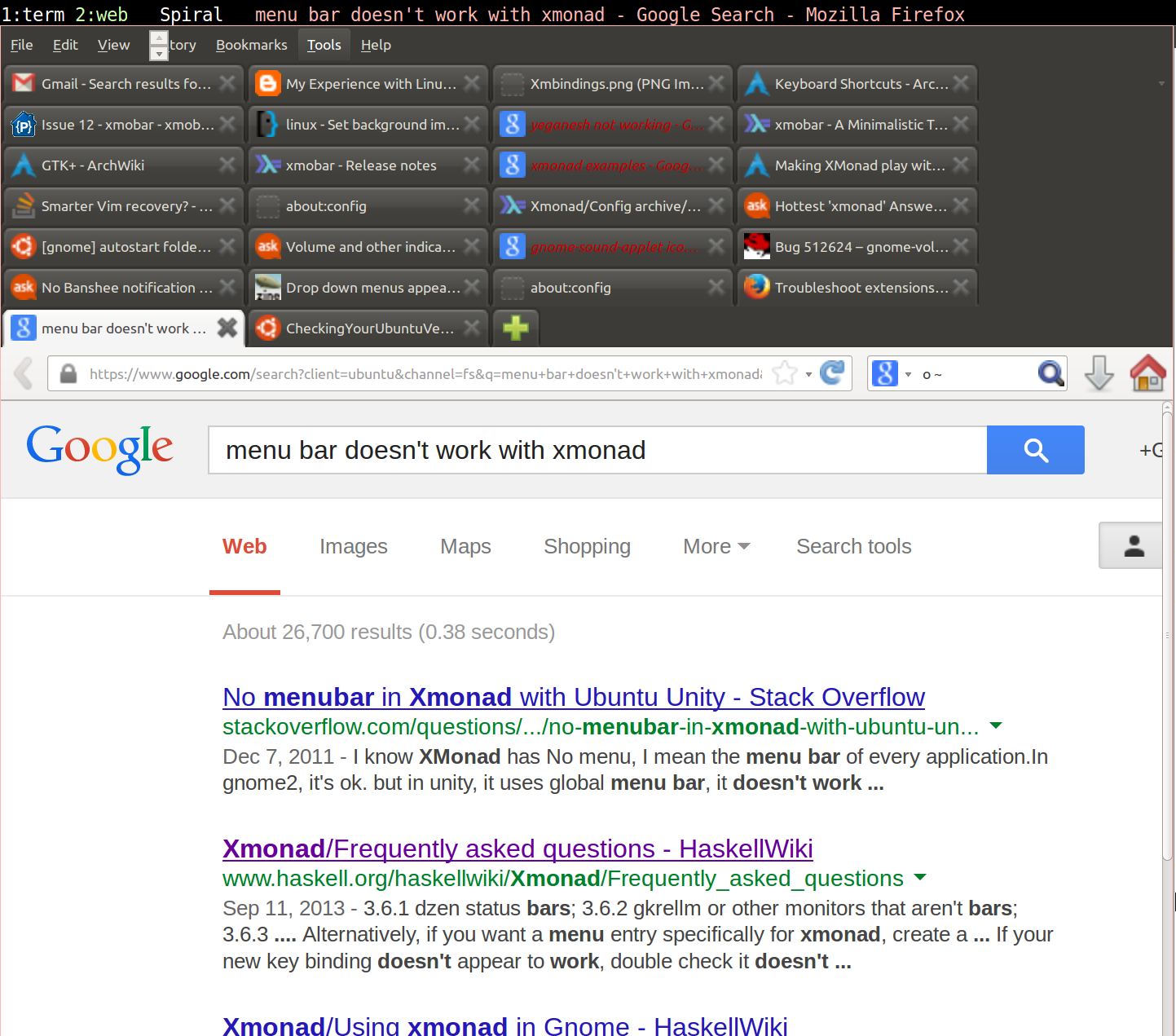This screenshot has width=1176, height=1036.
Task: Open Volume and other indicators tab
Action: click(368, 246)
